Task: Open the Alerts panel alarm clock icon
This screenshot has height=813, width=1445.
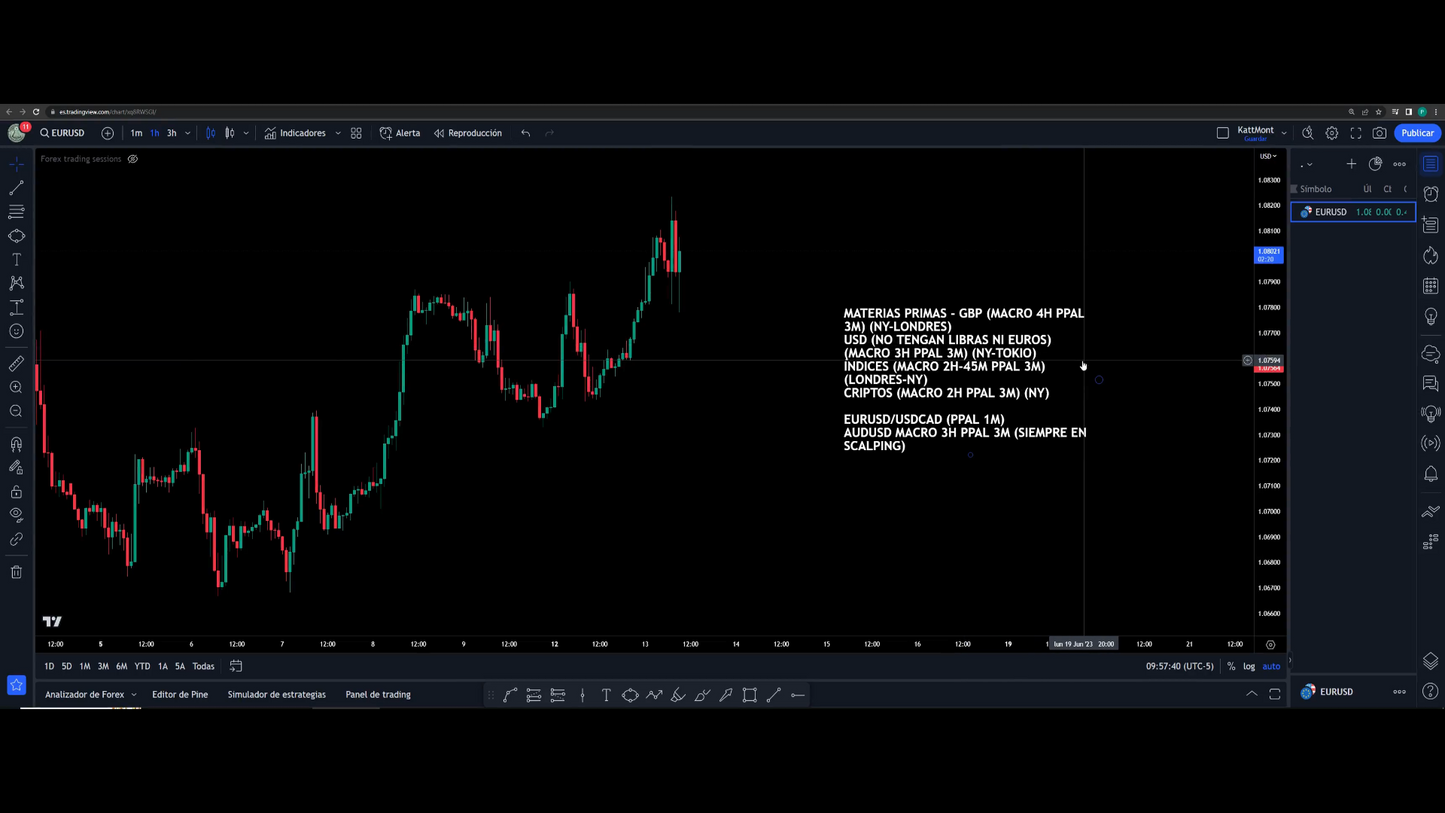Action: click(x=1431, y=194)
